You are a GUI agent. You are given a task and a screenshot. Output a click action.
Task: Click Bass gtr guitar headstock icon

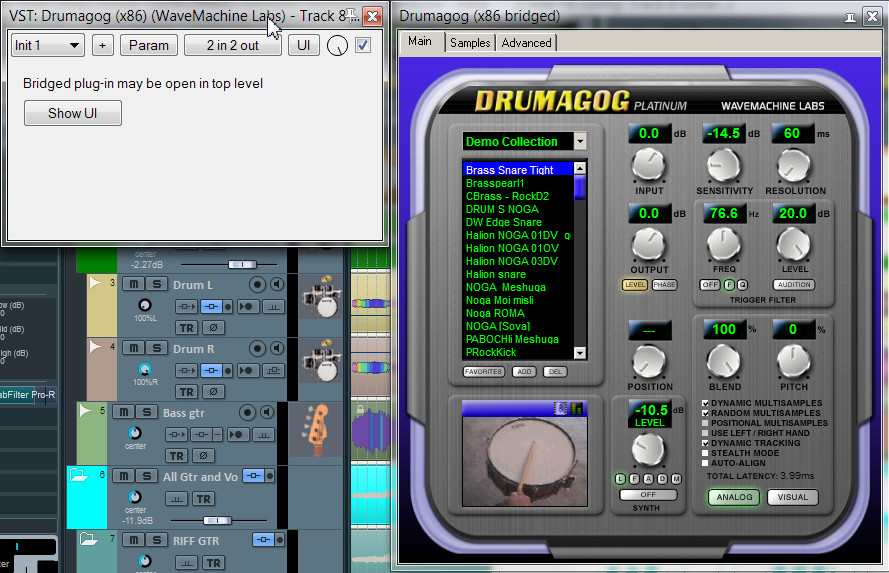coord(316,430)
